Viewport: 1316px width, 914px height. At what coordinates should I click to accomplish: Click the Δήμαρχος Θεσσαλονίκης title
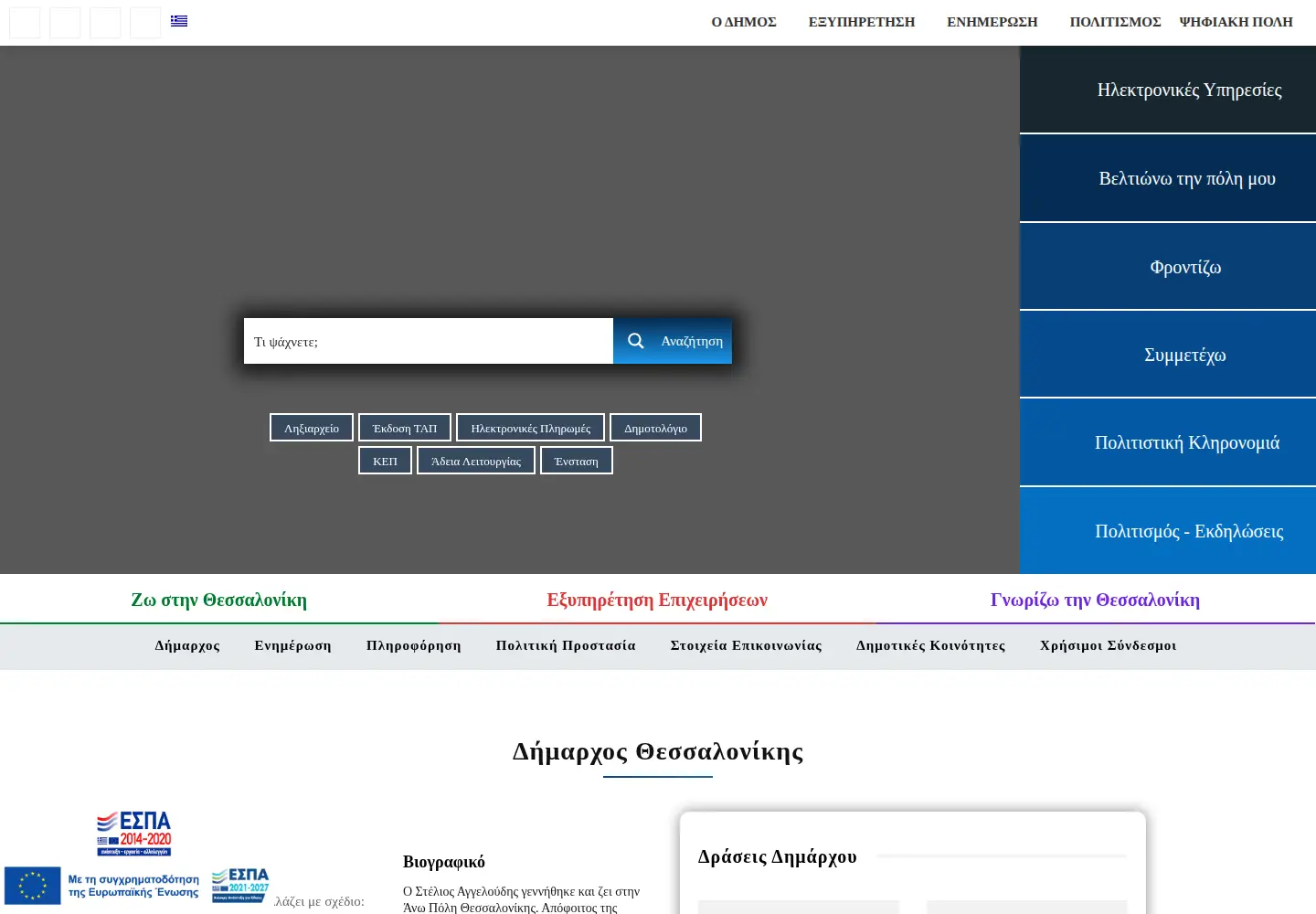pyautogui.click(x=658, y=751)
